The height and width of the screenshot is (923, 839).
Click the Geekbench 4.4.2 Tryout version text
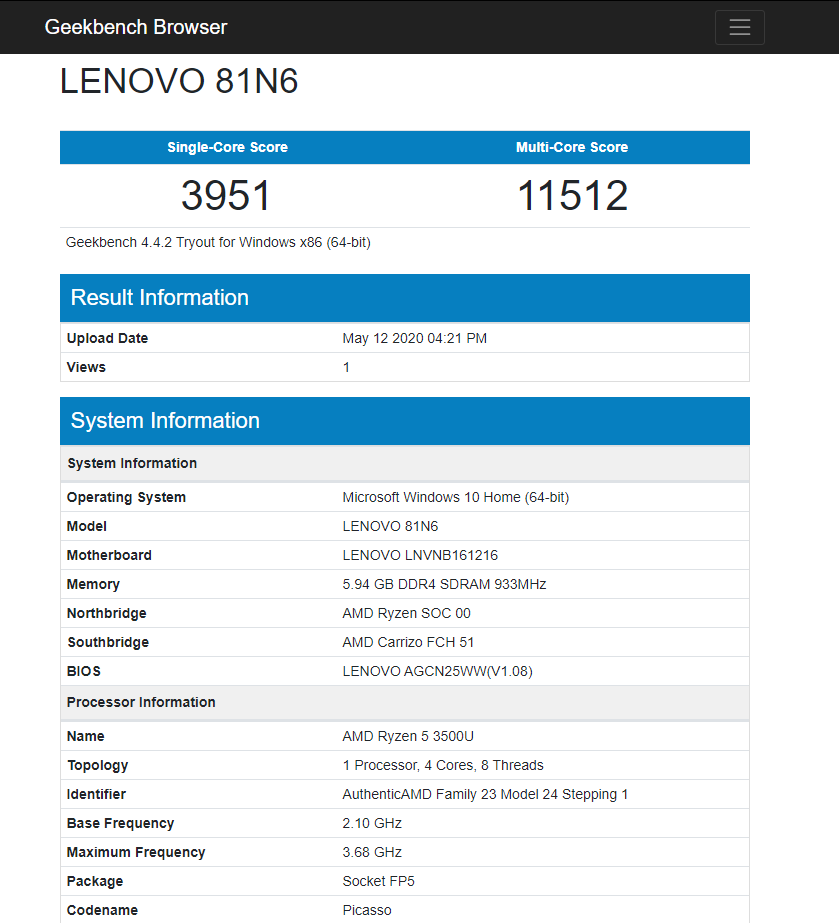pyautogui.click(x=218, y=243)
